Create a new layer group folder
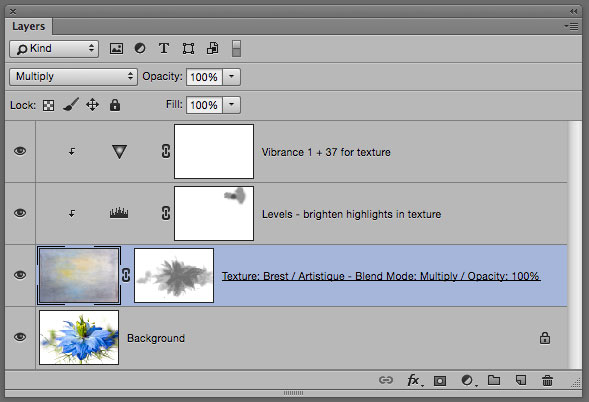The height and width of the screenshot is (402, 589). (494, 380)
